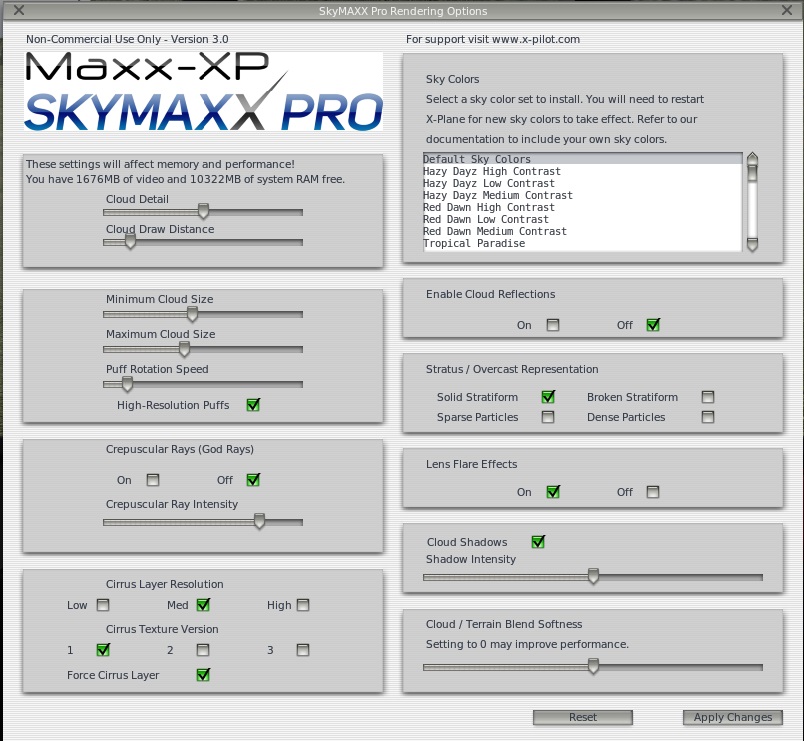Turn Lens Flare Effects Off
The image size is (804, 741).
[x=653, y=492]
